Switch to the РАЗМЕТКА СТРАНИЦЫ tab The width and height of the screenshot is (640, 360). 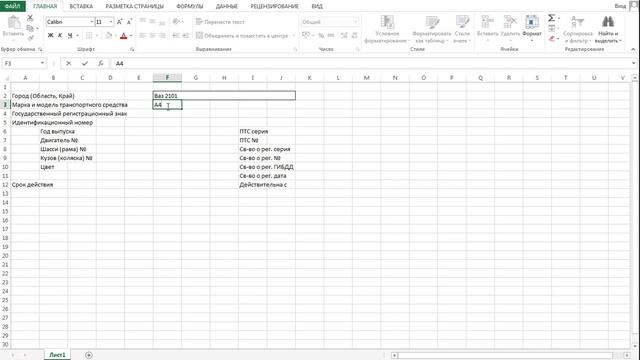click(135, 6)
